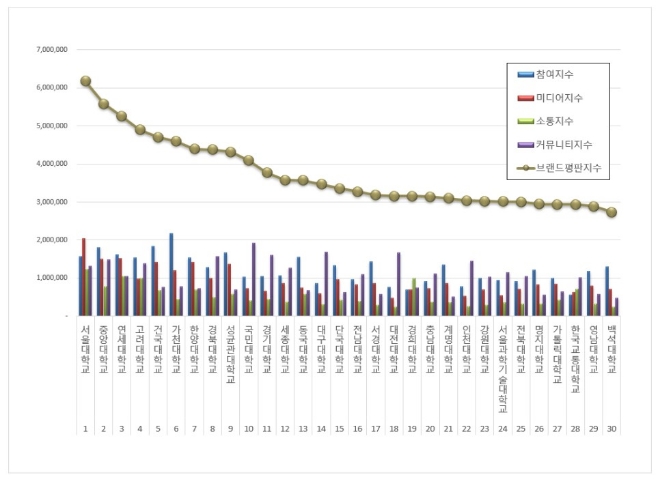This screenshot has width=660, height=479.
Task: Click the purple 커뮤니티지수 legend swatch
Action: 525,145
